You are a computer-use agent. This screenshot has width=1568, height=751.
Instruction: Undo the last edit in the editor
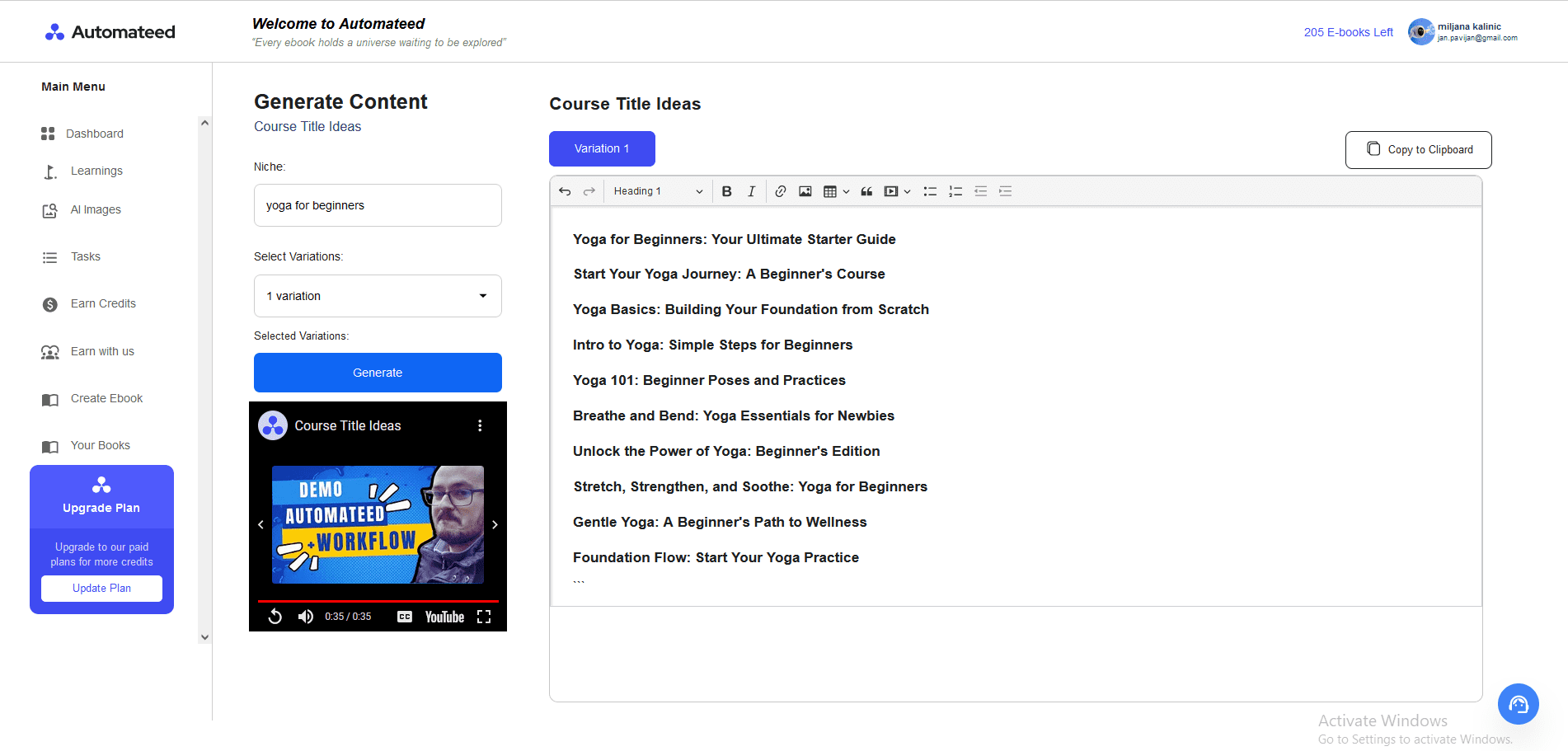pyautogui.click(x=565, y=190)
